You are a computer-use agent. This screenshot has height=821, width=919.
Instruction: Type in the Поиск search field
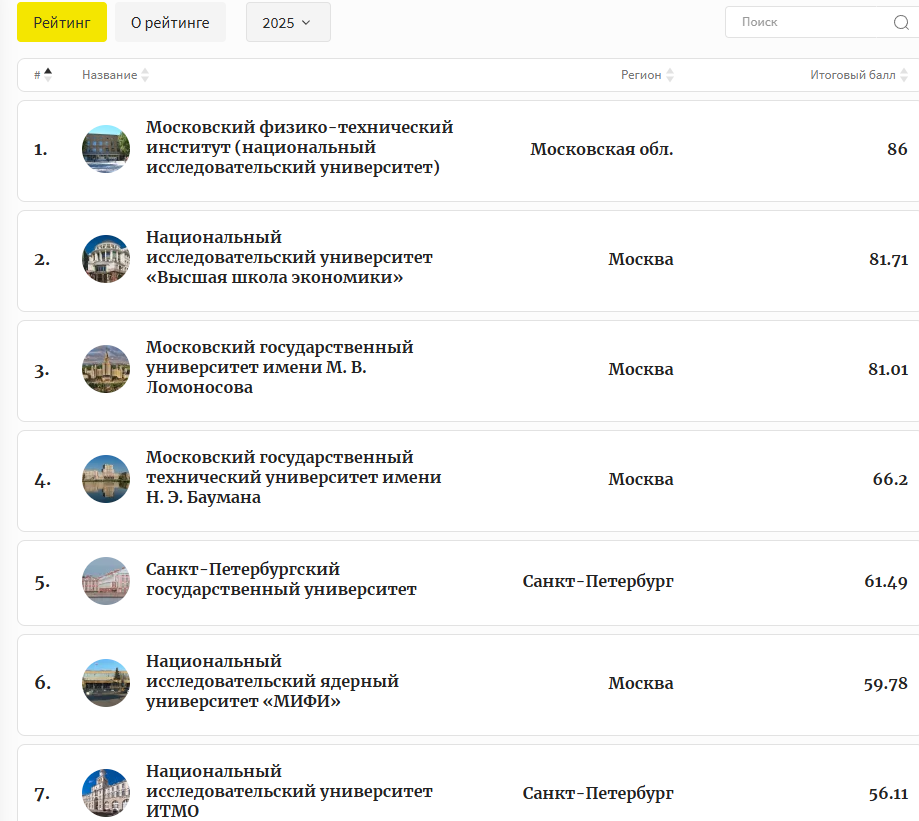pyautogui.click(x=810, y=22)
